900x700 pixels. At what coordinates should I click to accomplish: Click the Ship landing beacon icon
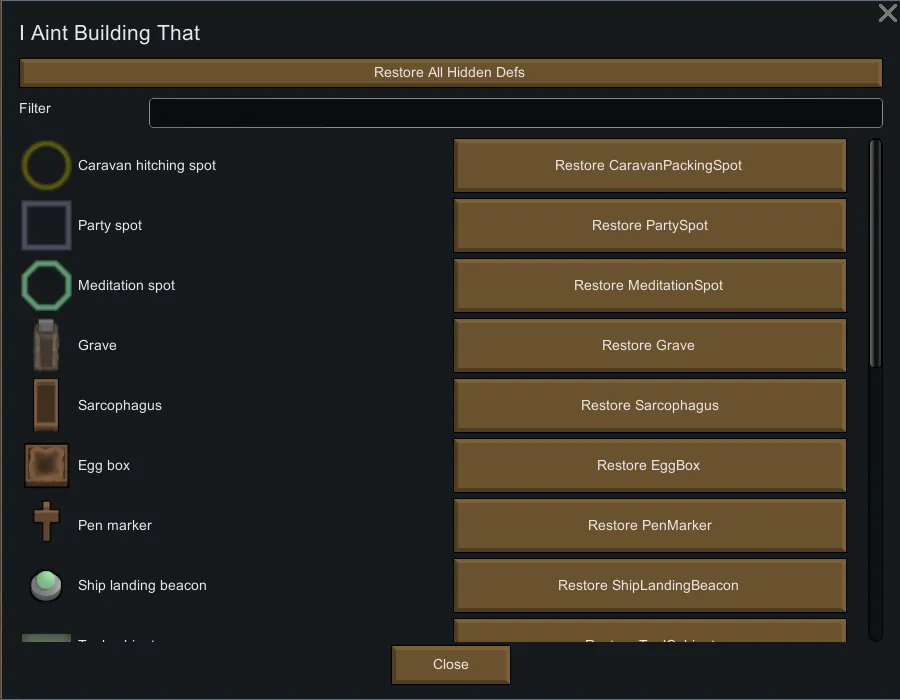[46, 586]
